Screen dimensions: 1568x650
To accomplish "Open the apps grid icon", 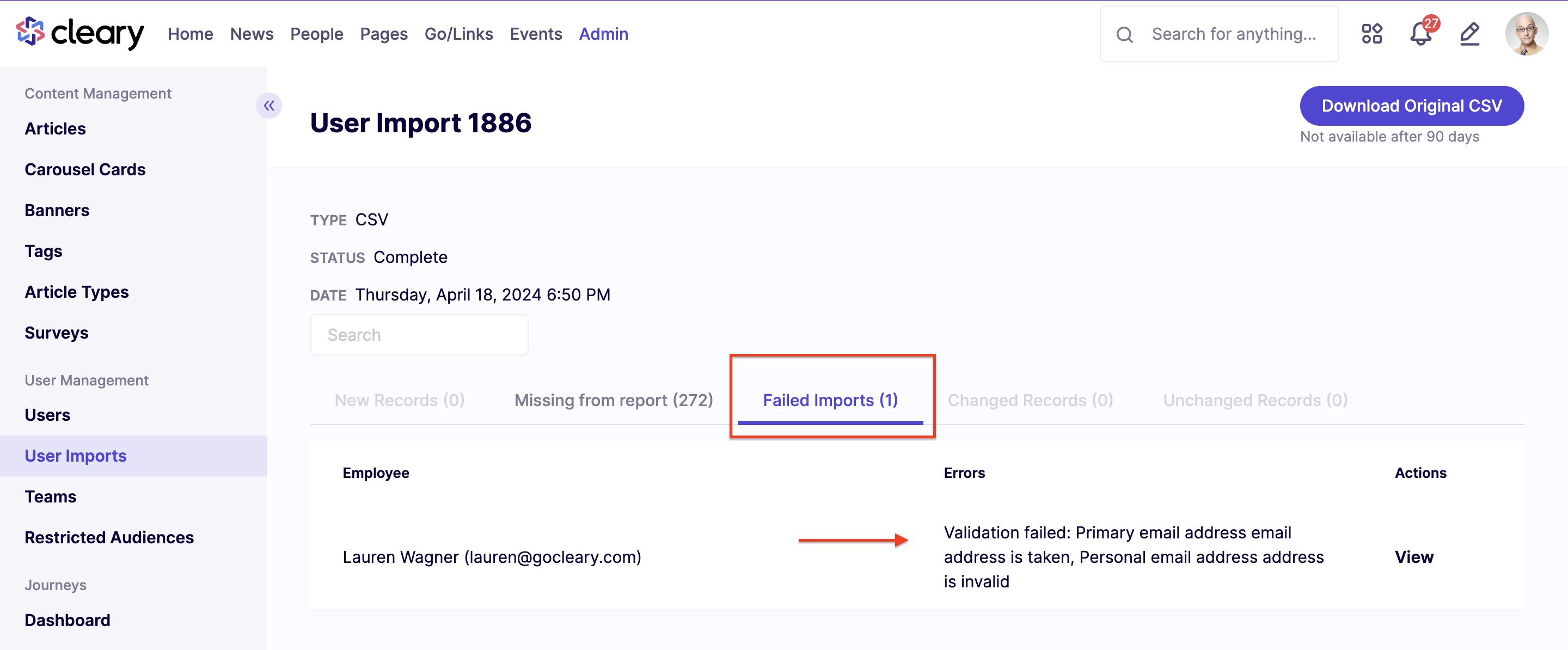I will (x=1371, y=34).
